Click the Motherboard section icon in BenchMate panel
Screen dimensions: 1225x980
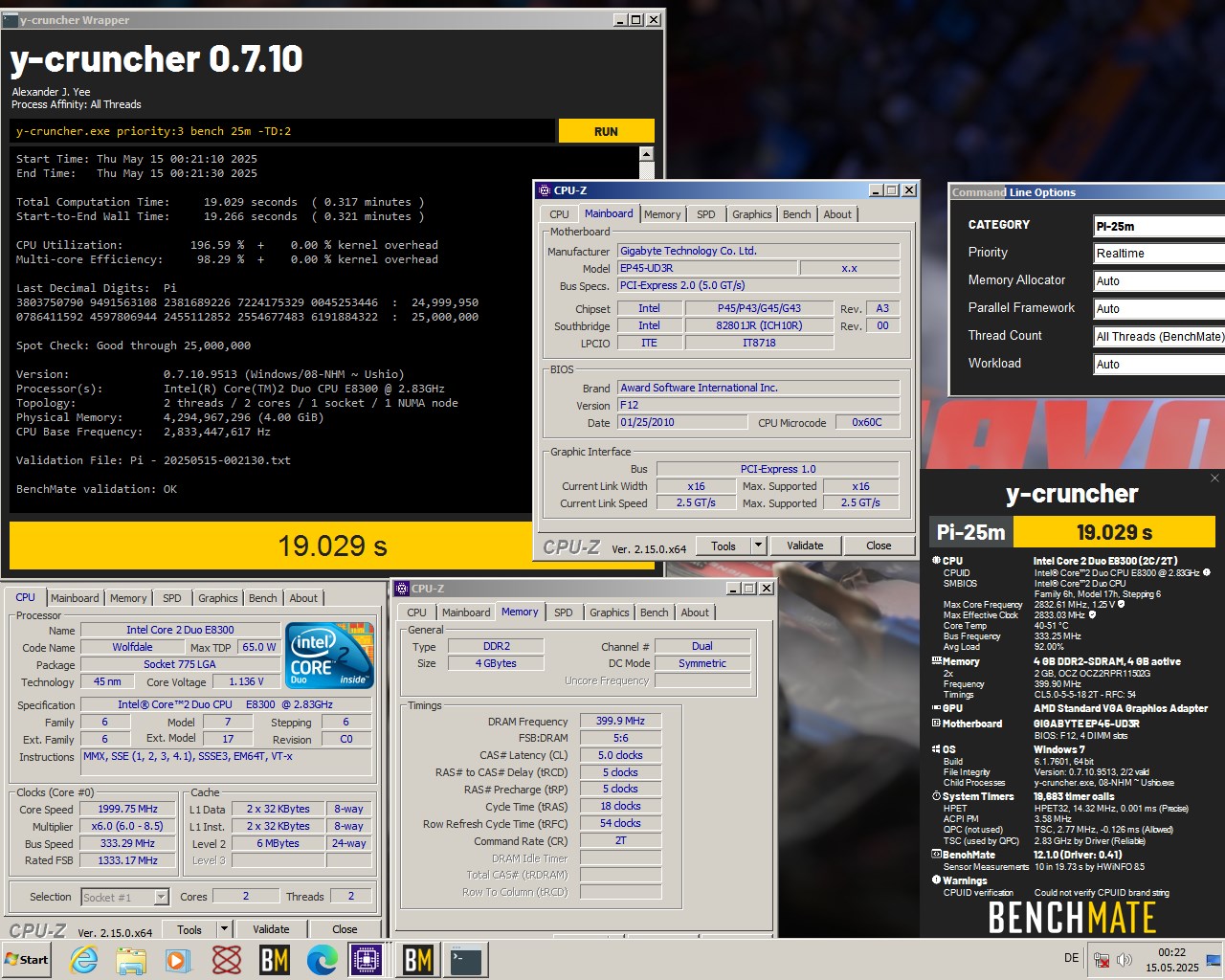pos(936,724)
